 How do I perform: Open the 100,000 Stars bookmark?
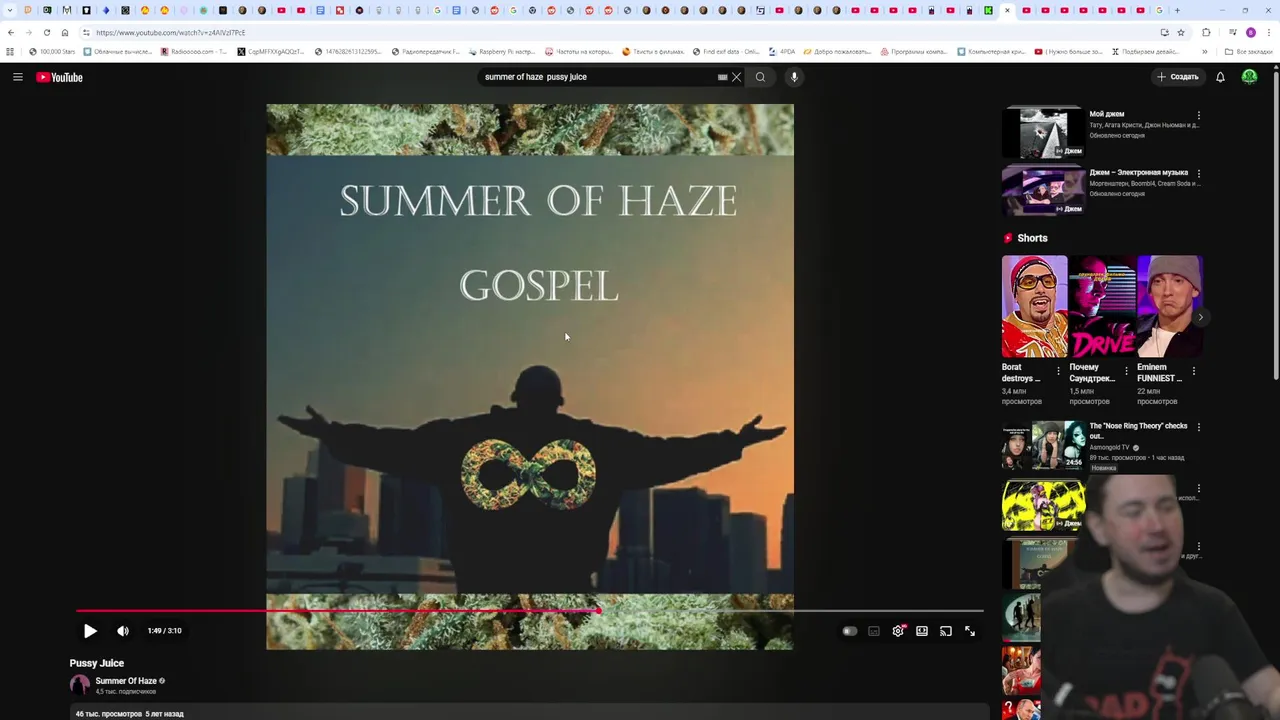point(52,51)
